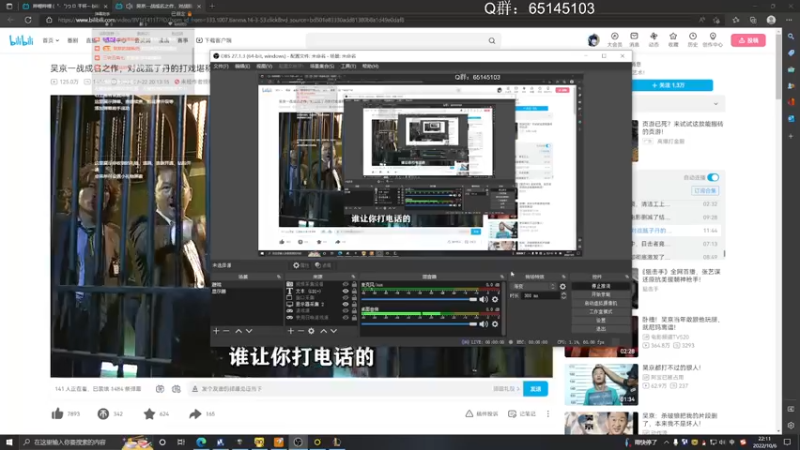Open Help menu in OBS

tap(370, 66)
